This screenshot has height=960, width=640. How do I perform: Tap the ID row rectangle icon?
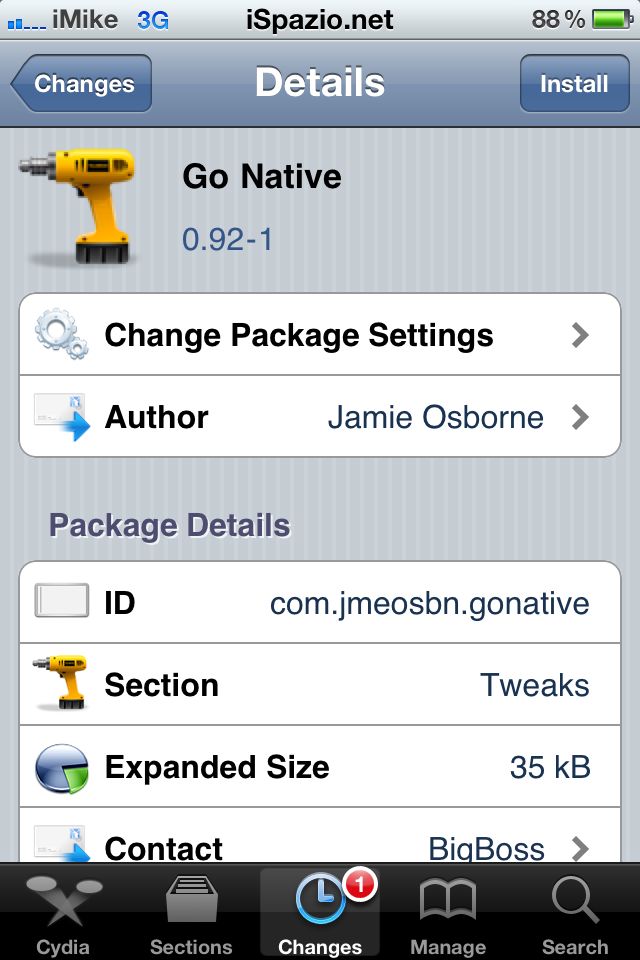(61, 602)
